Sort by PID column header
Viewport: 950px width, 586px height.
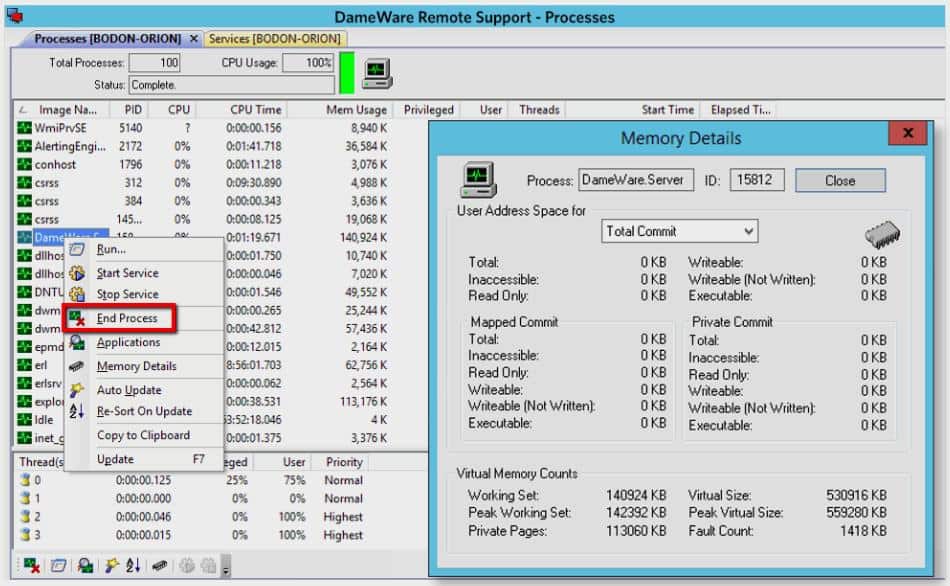pyautogui.click(x=128, y=110)
